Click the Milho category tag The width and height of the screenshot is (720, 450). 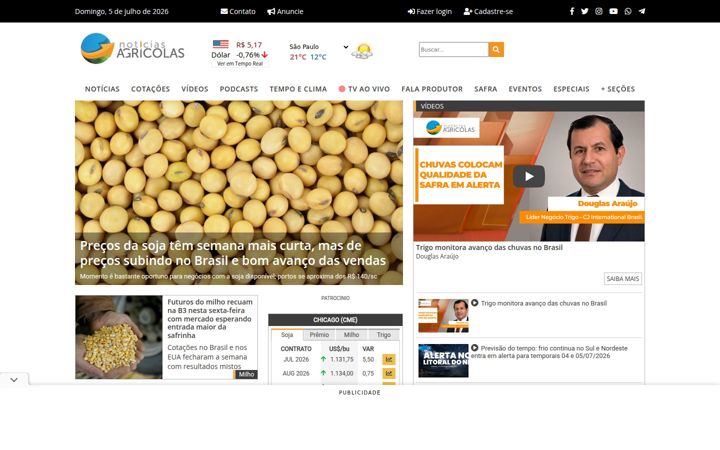(x=246, y=374)
